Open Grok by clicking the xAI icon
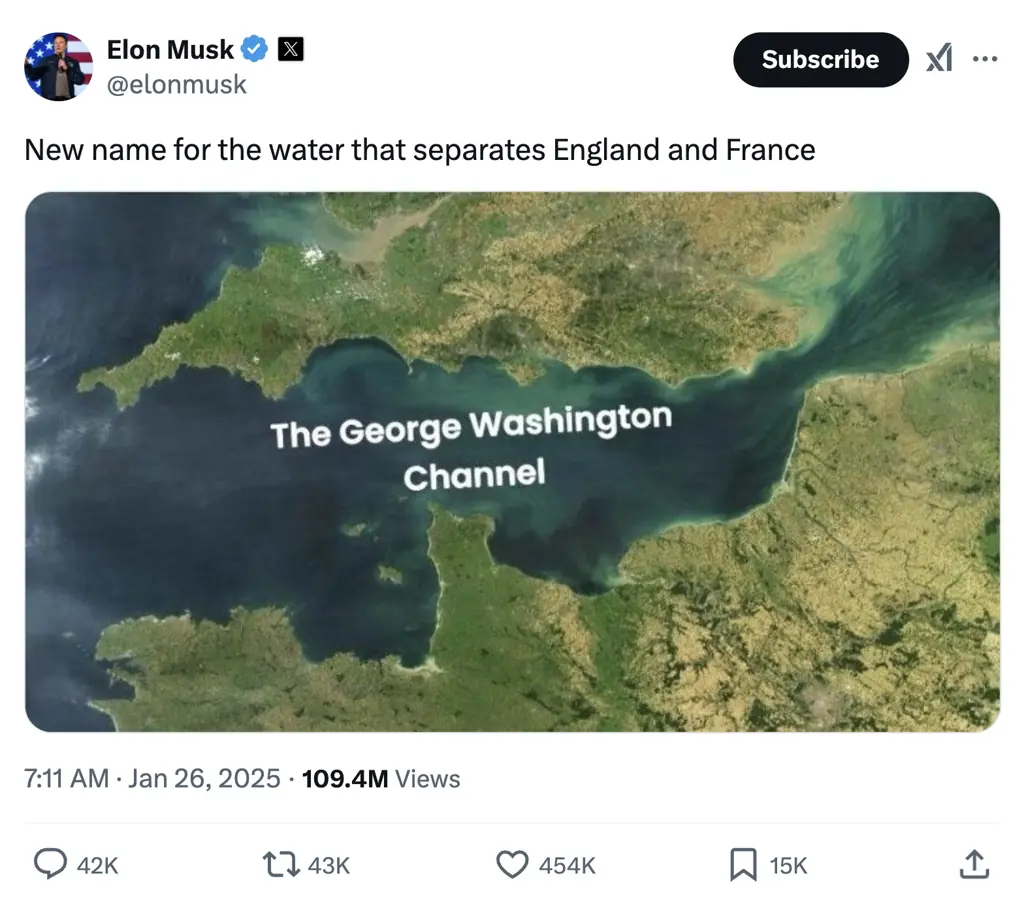The height and width of the screenshot is (901, 1024). [x=939, y=59]
